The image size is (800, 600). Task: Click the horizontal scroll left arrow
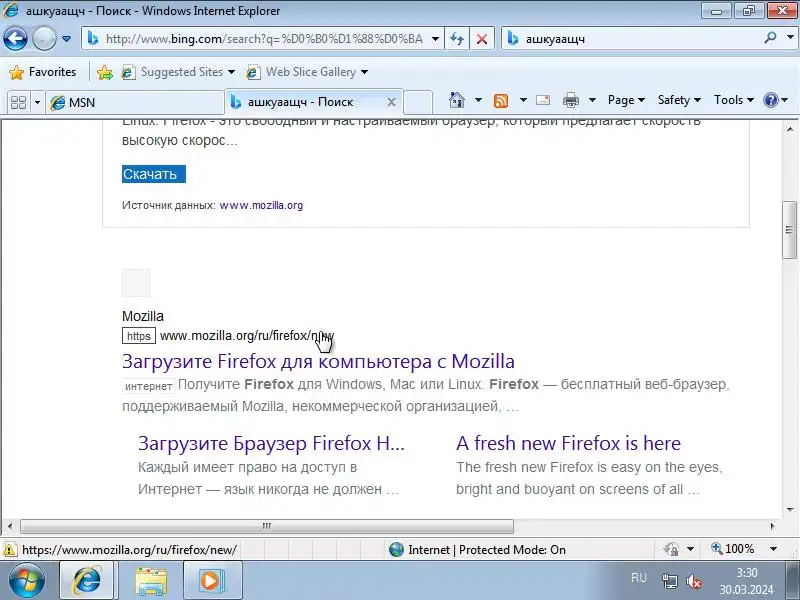[x=10, y=526]
